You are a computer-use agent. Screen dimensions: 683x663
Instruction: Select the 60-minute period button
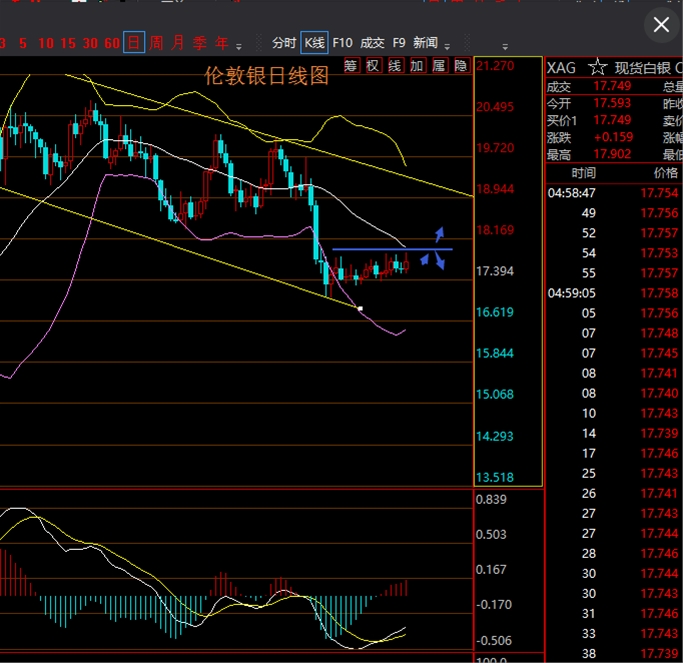(x=112, y=43)
